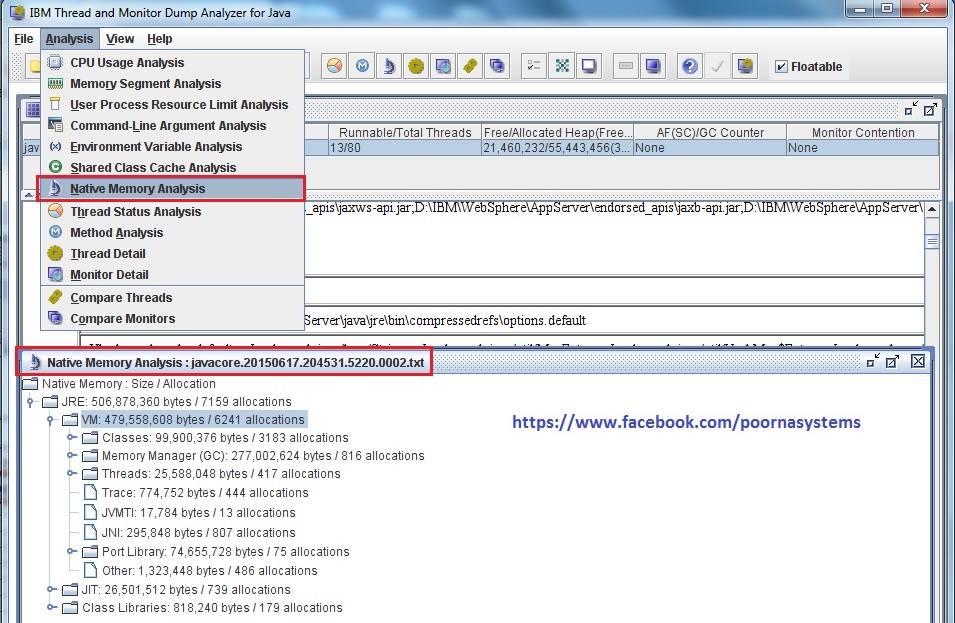Click Monitor Contention column header

[862, 132]
